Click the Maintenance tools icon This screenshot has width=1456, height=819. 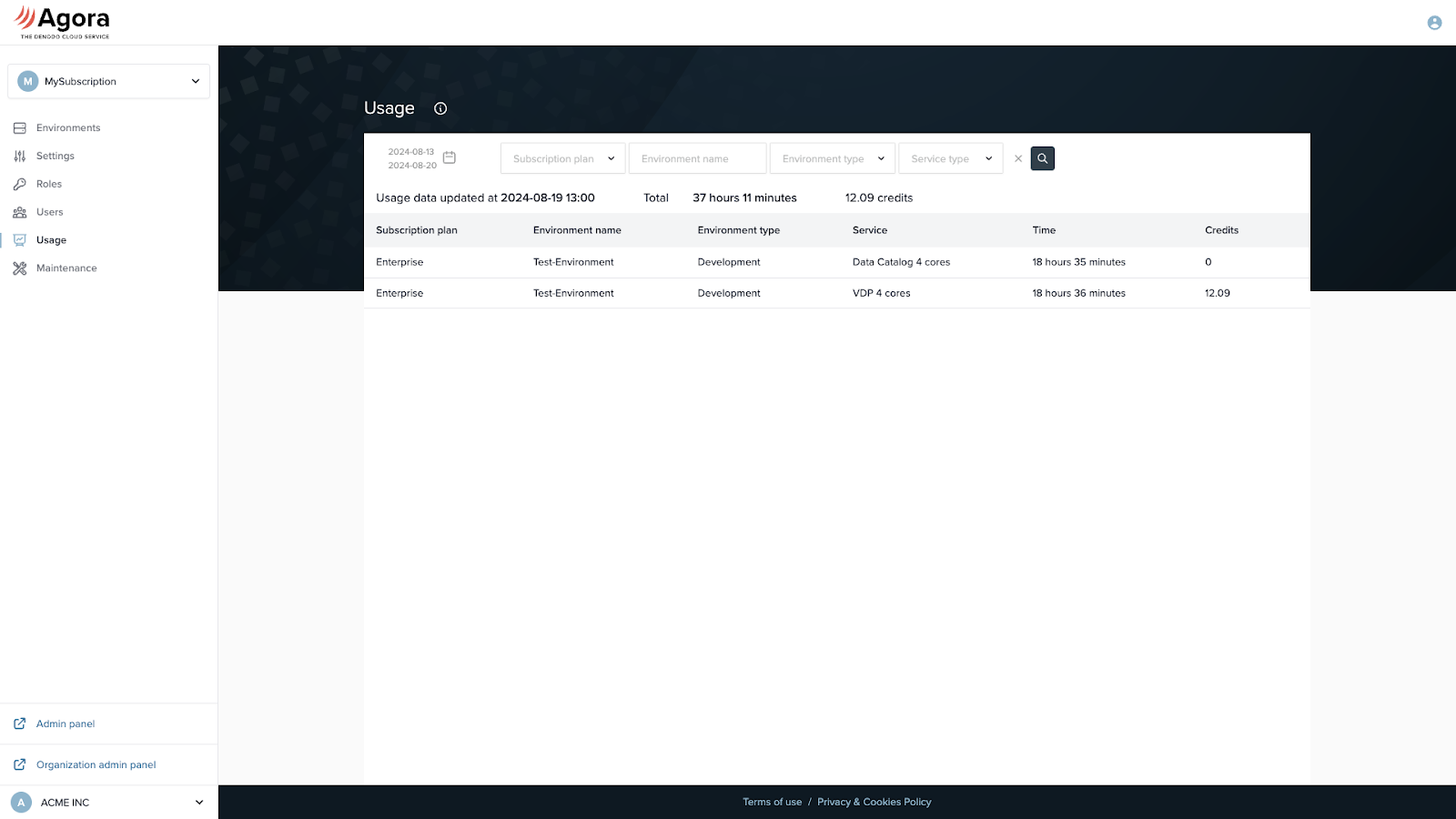click(x=19, y=268)
